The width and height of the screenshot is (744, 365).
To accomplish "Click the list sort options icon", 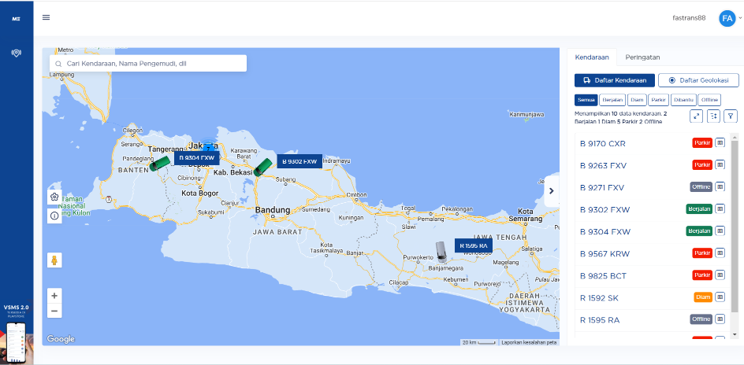I will pyautogui.click(x=714, y=116).
